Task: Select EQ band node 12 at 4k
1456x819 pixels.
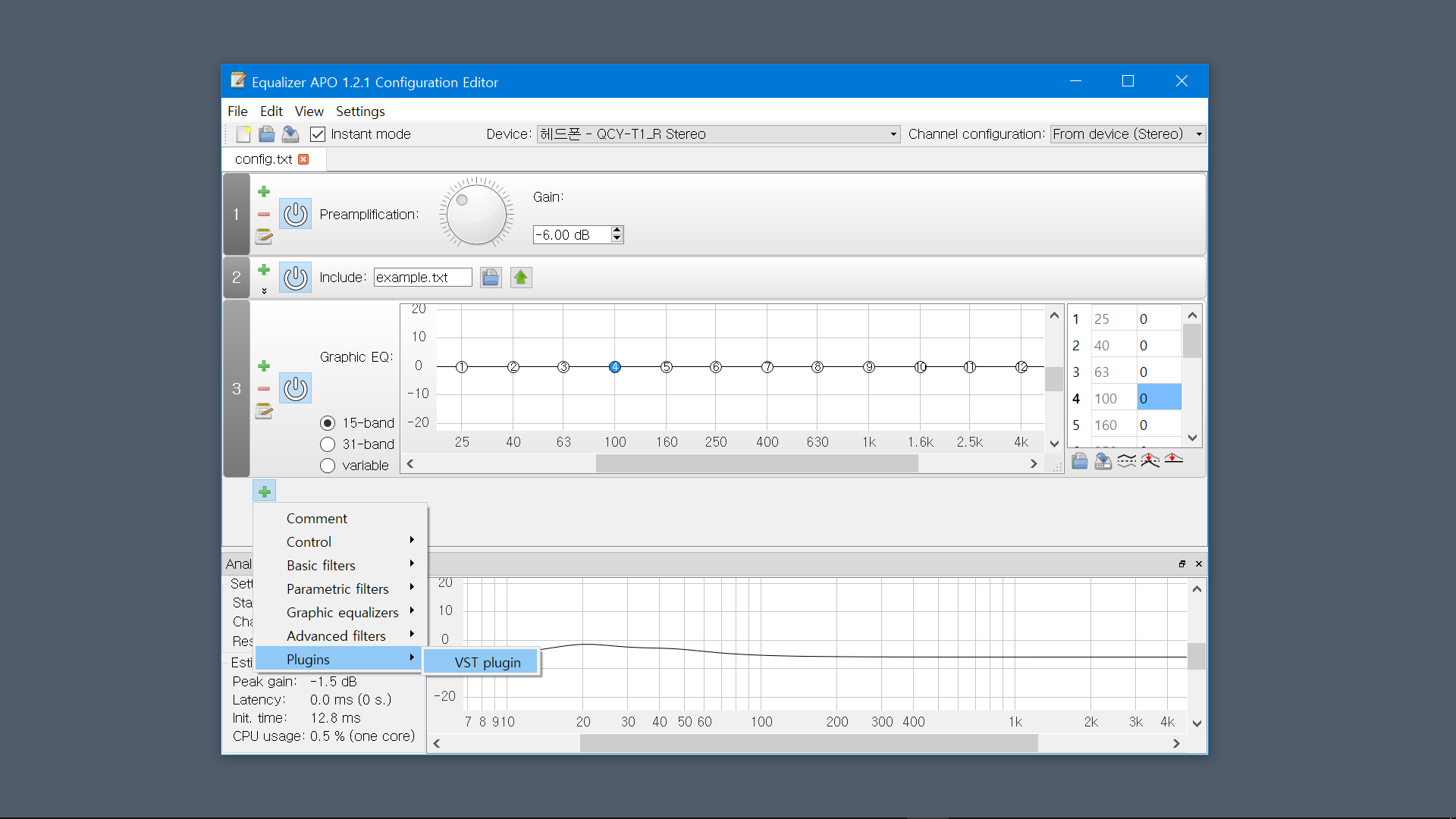Action: (1021, 367)
